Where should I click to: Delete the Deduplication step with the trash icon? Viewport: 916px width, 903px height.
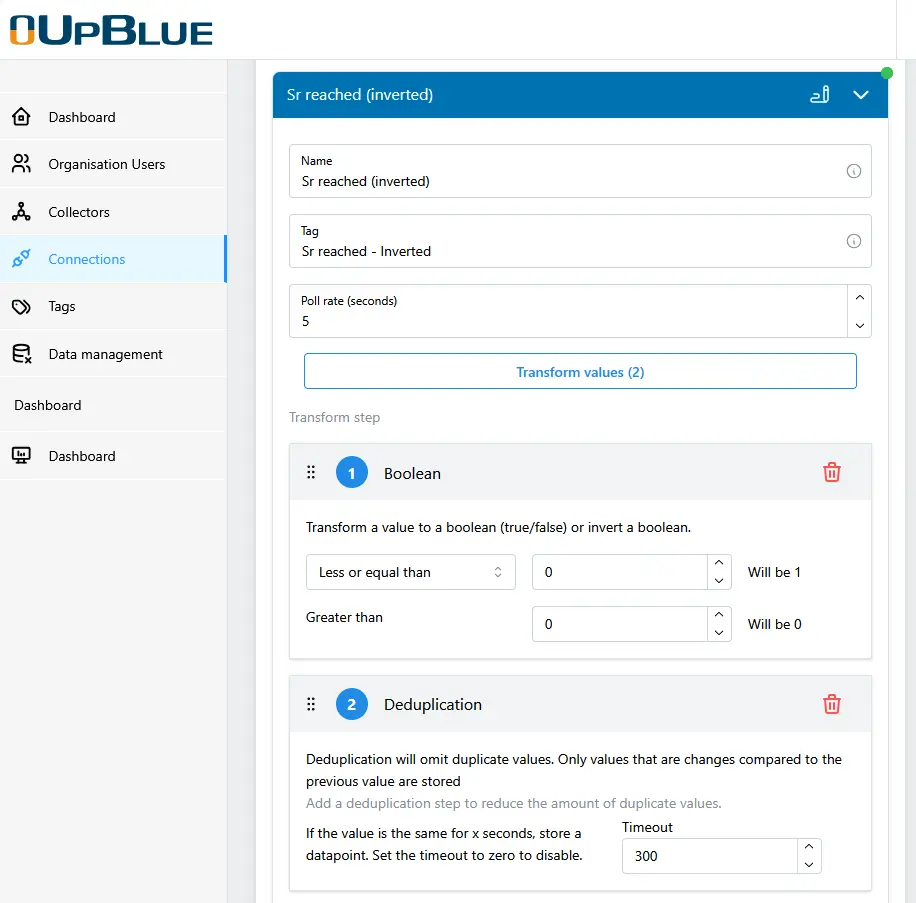pyautogui.click(x=831, y=704)
